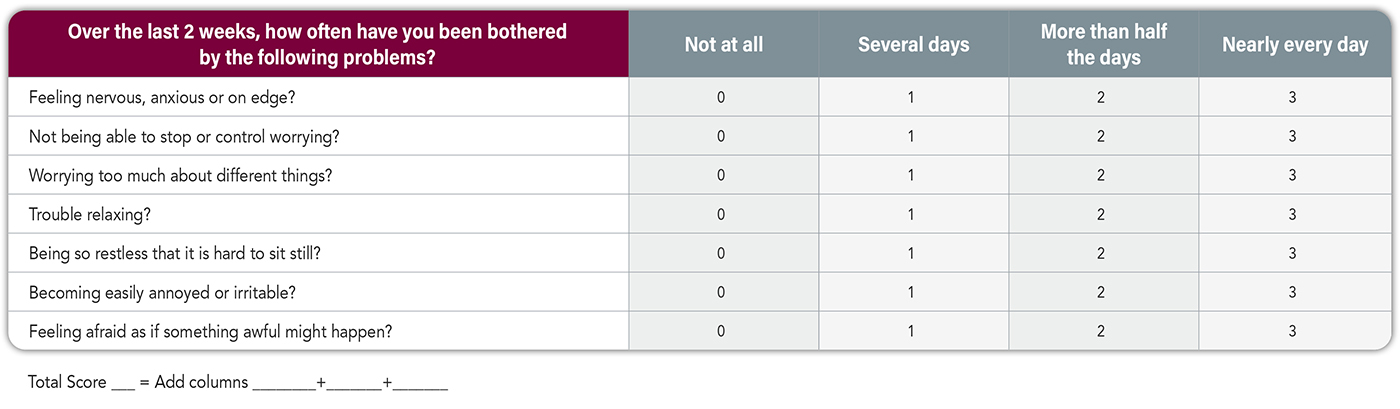Select score 0 for feeling nervous, anxious
1400x409 pixels.
[721, 98]
